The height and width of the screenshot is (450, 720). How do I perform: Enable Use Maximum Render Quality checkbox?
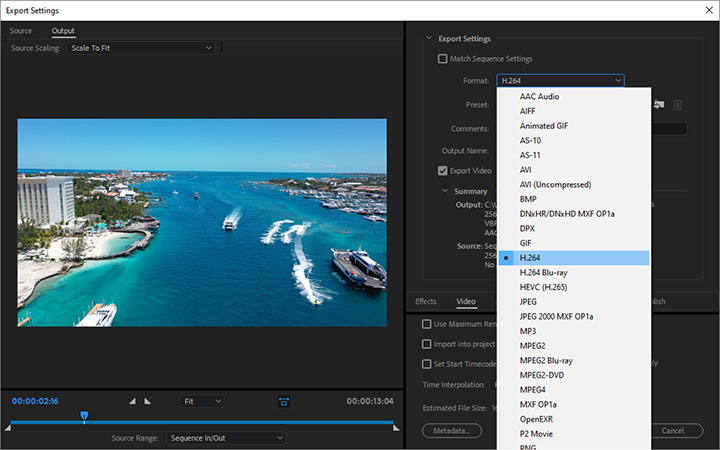coord(427,324)
